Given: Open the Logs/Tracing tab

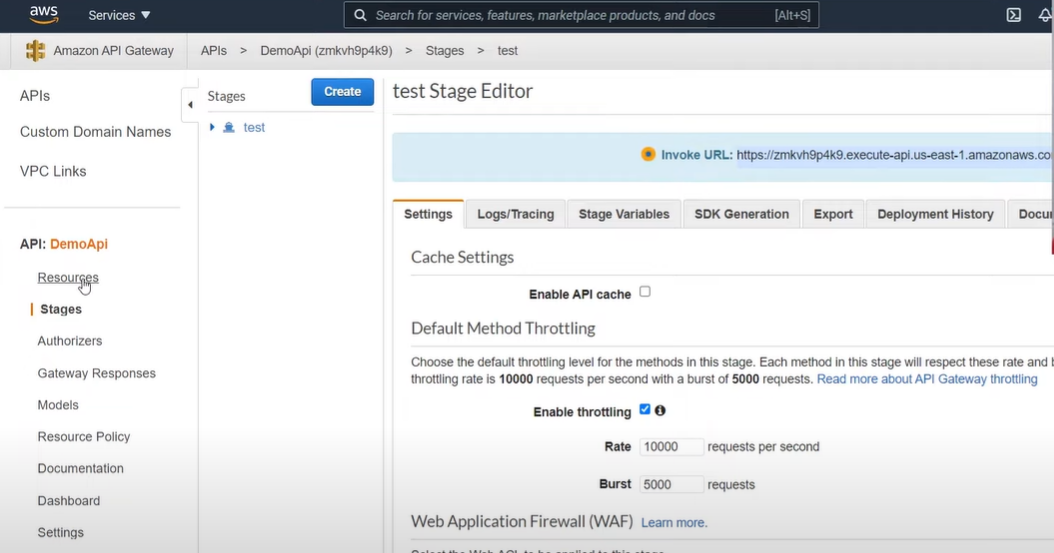Looking at the screenshot, I should tap(516, 214).
